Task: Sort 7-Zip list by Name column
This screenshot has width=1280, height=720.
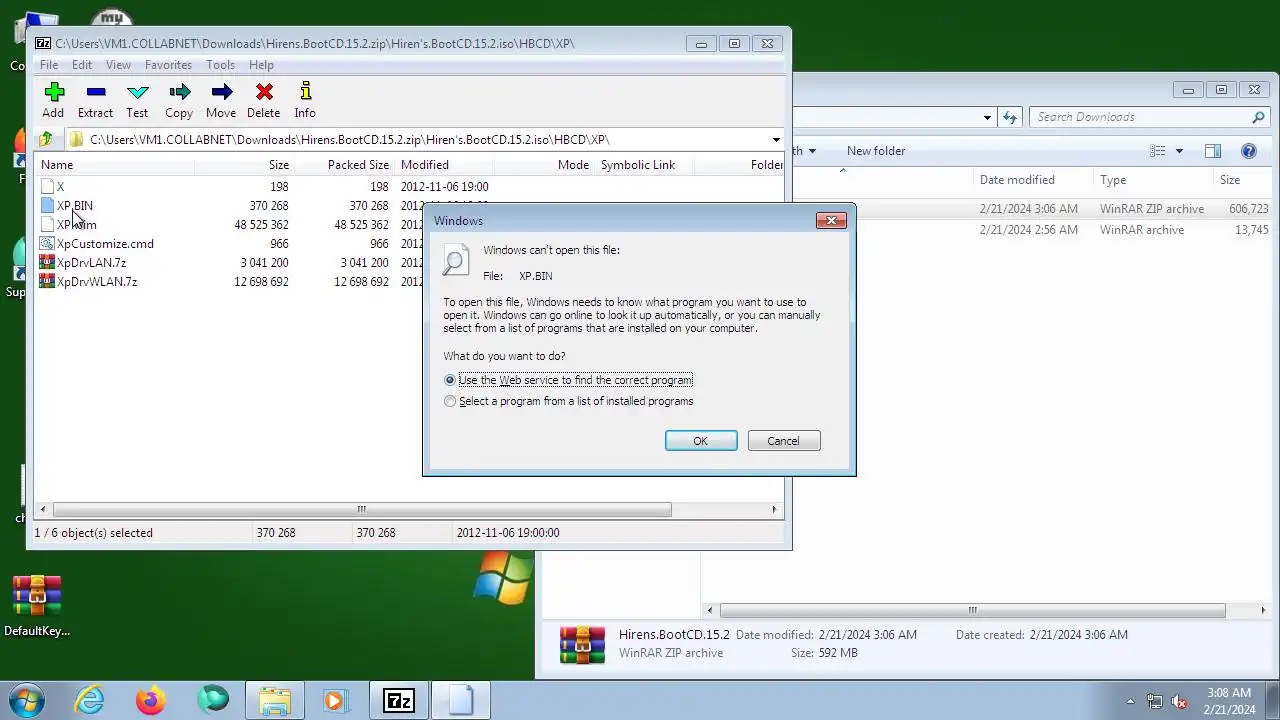Action: (114, 165)
